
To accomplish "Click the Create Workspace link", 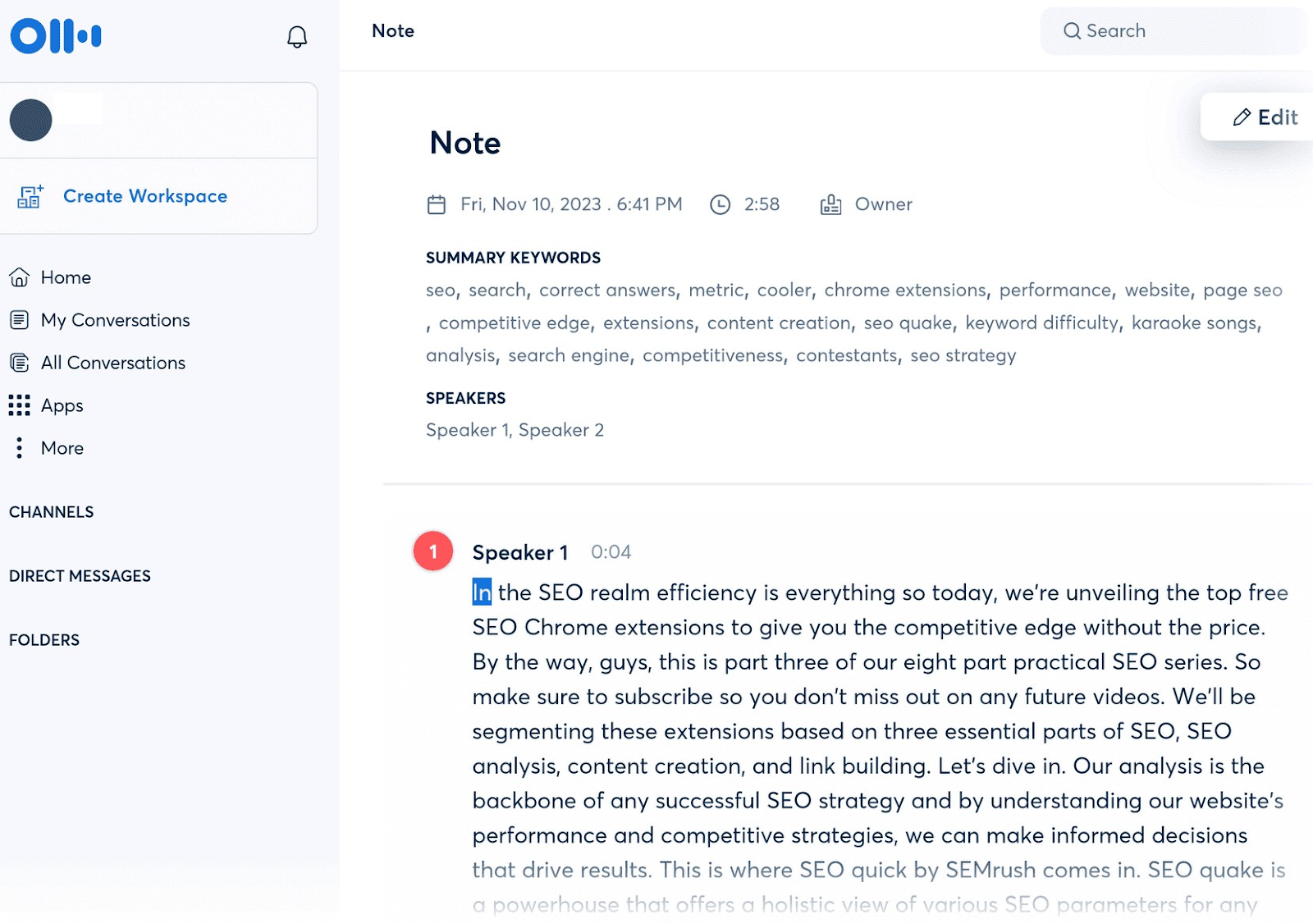I will pyautogui.click(x=145, y=196).
